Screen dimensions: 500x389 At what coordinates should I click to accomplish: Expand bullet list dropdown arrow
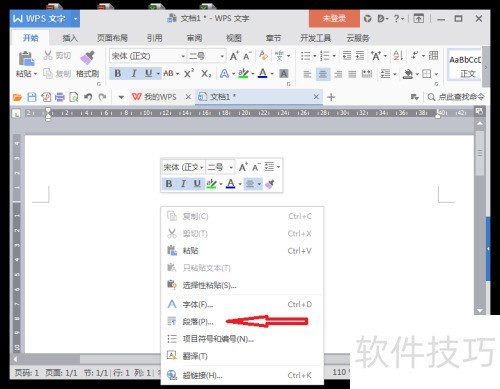314,56
